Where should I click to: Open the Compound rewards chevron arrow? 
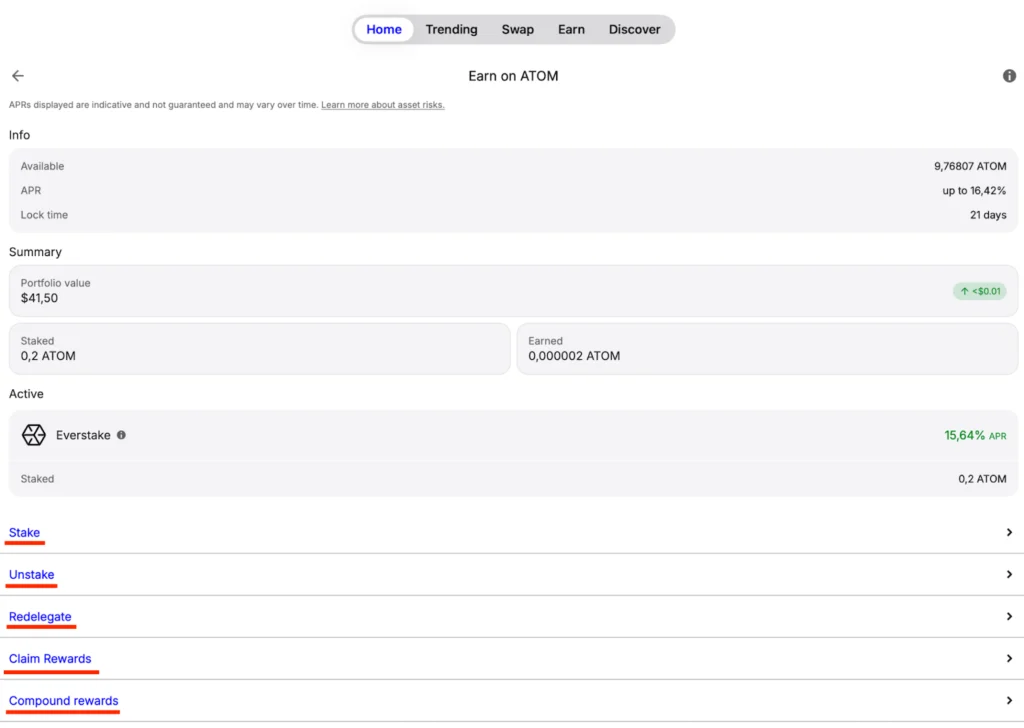[1009, 700]
